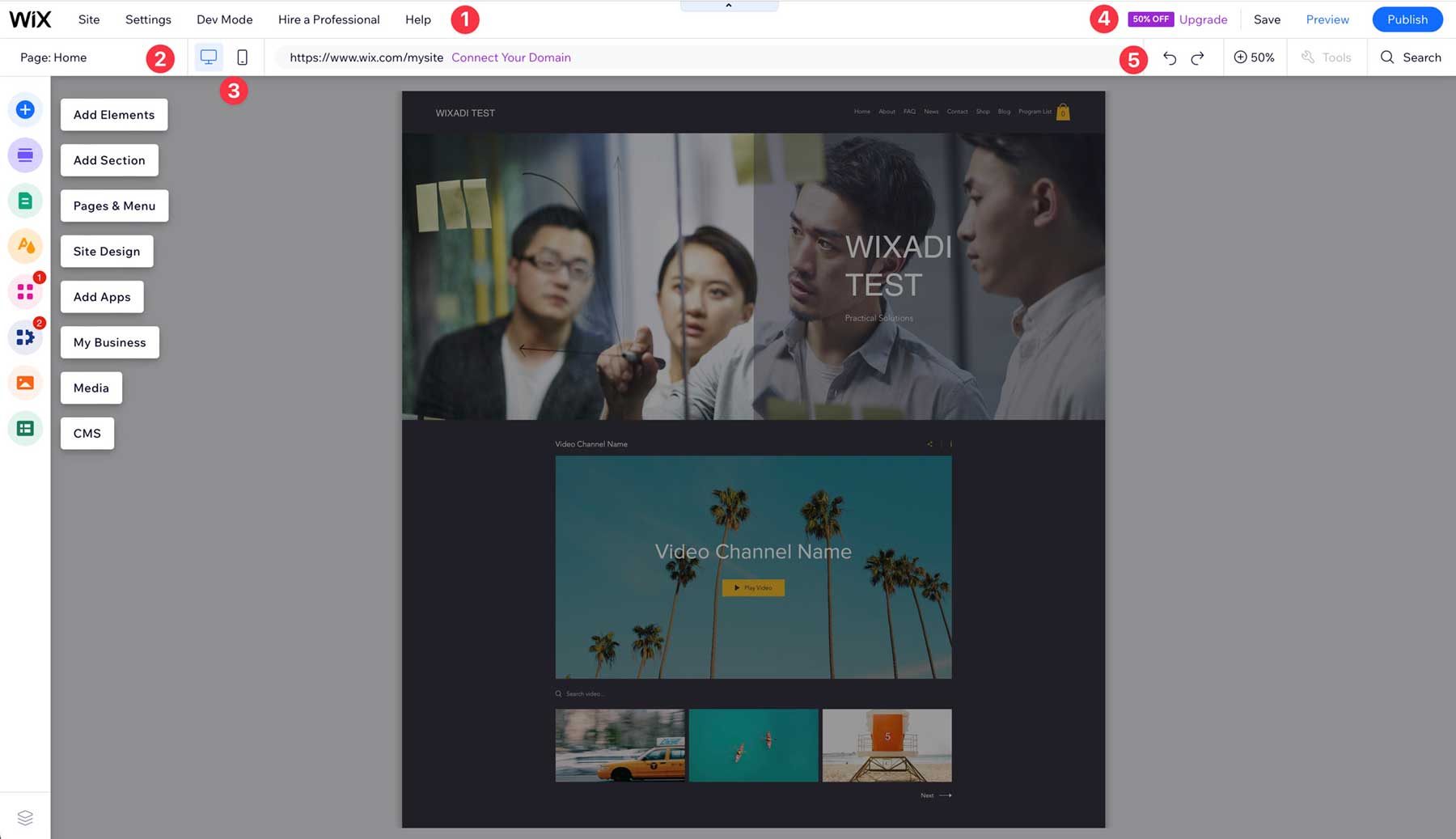Open the Site Design paint-drop icon
The width and height of the screenshot is (1456, 839).
tap(25, 246)
